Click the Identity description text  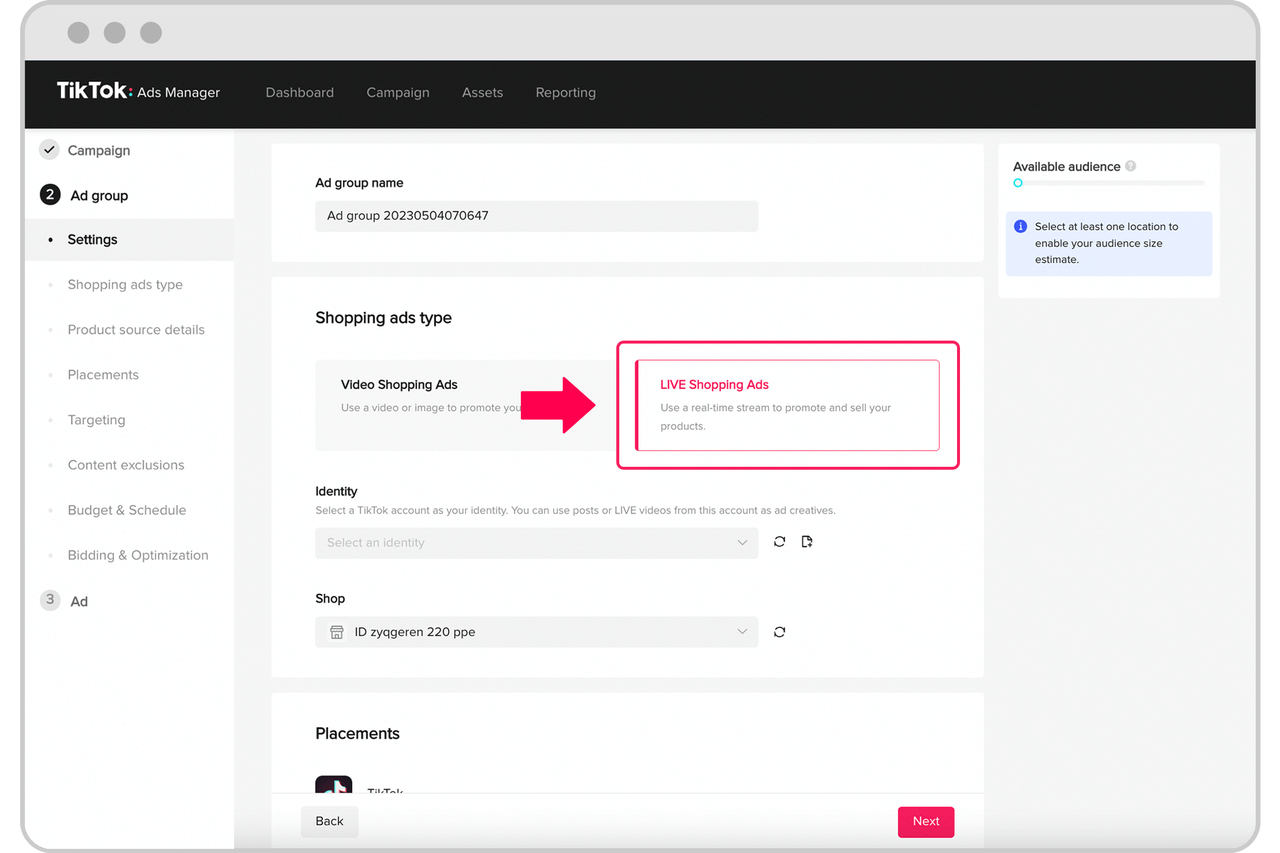tap(575, 510)
